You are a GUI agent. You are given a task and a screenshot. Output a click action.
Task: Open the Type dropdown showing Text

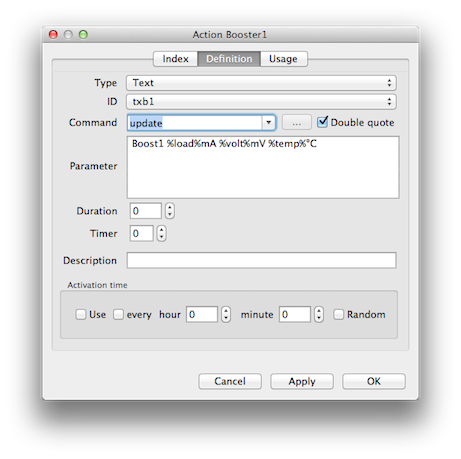click(261, 83)
